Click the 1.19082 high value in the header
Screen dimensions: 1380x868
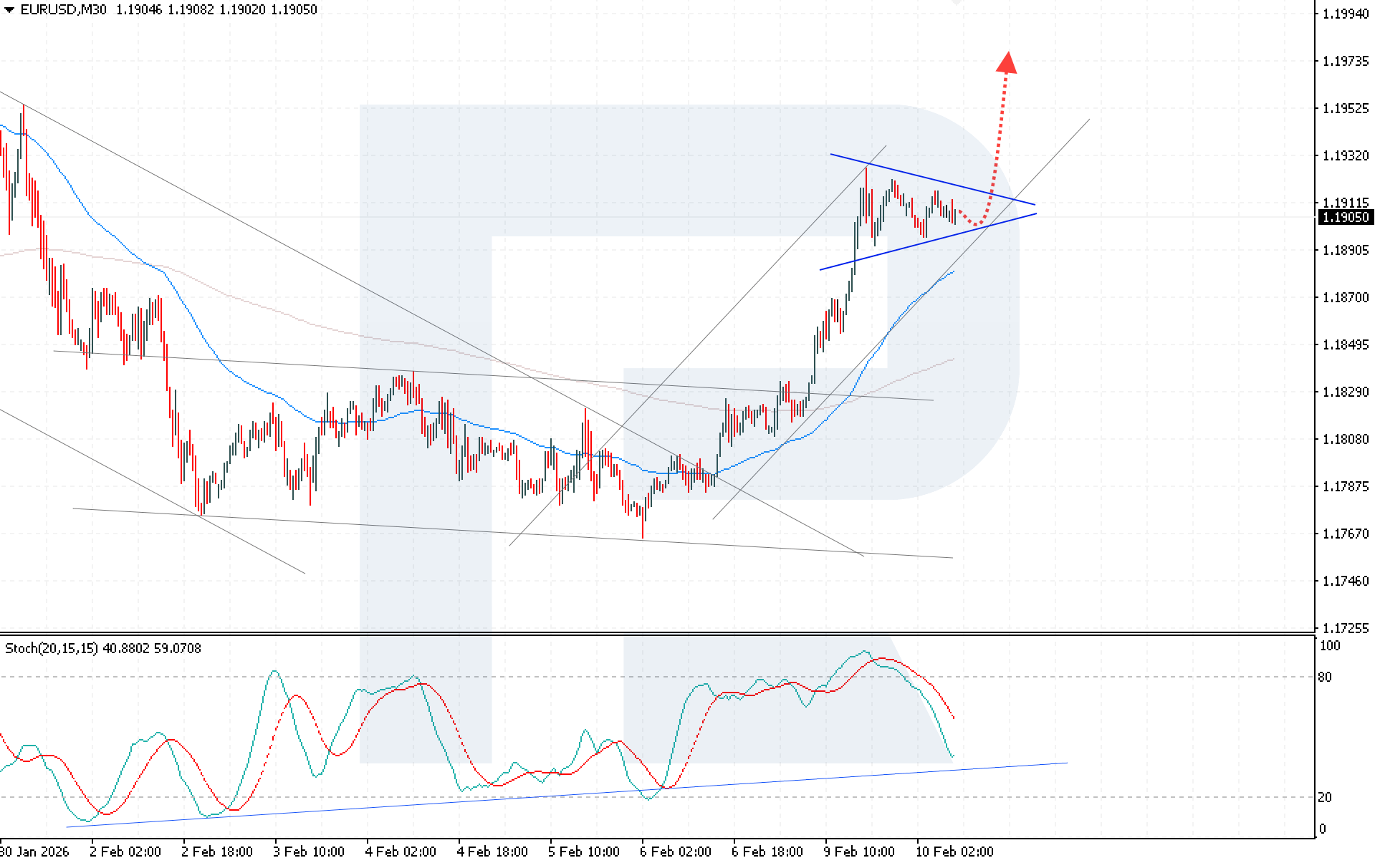[x=191, y=10]
